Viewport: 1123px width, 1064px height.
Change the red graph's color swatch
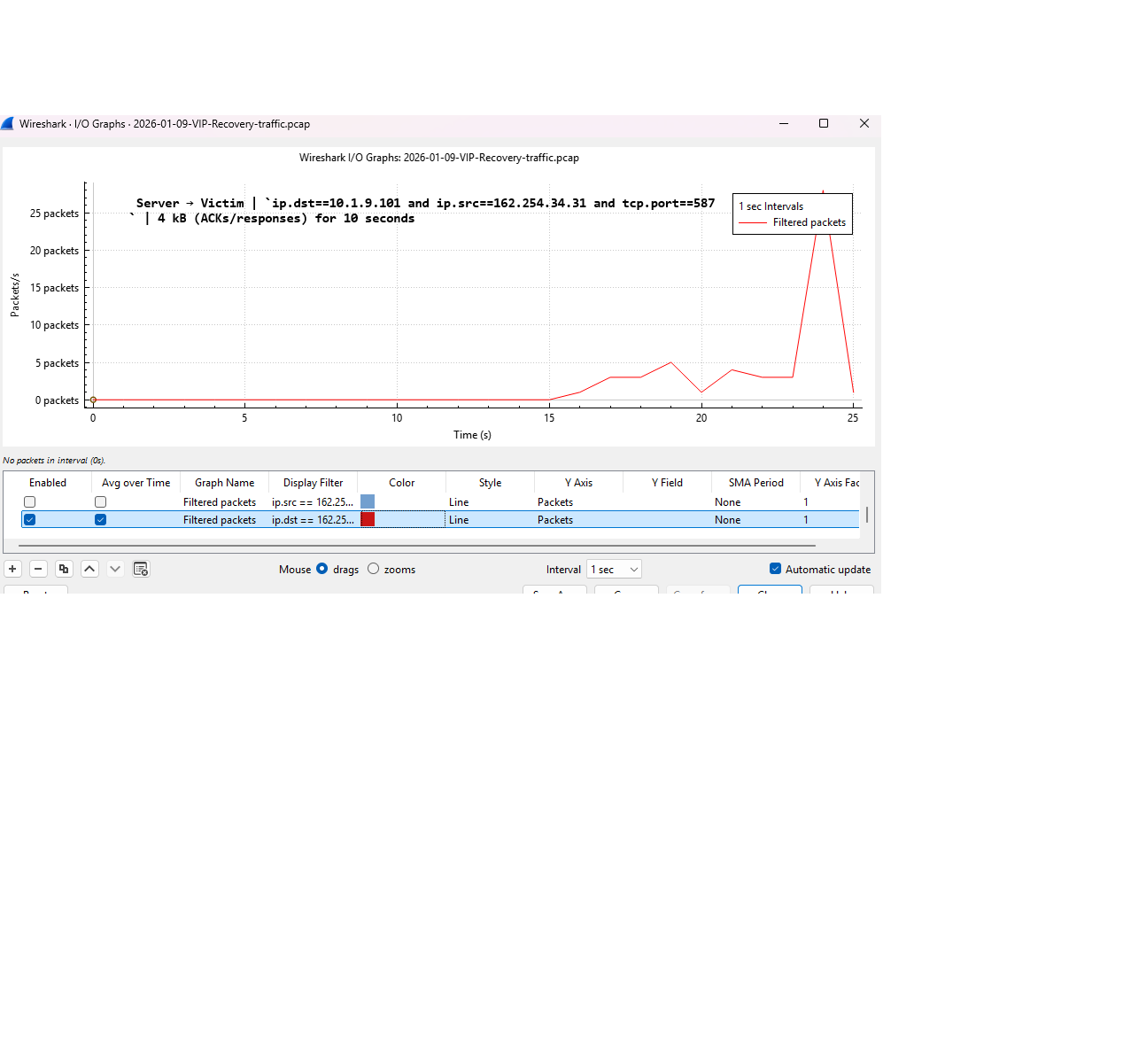(x=368, y=519)
